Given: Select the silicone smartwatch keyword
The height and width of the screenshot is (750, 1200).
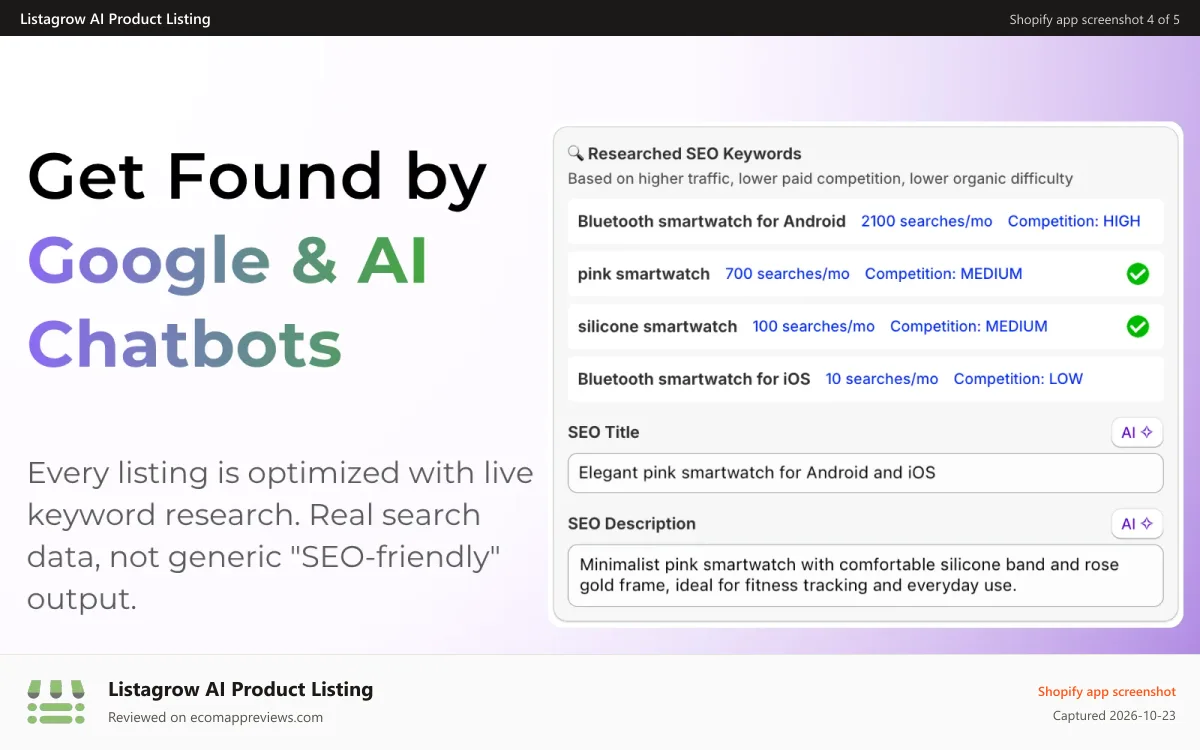Looking at the screenshot, I should tap(865, 326).
